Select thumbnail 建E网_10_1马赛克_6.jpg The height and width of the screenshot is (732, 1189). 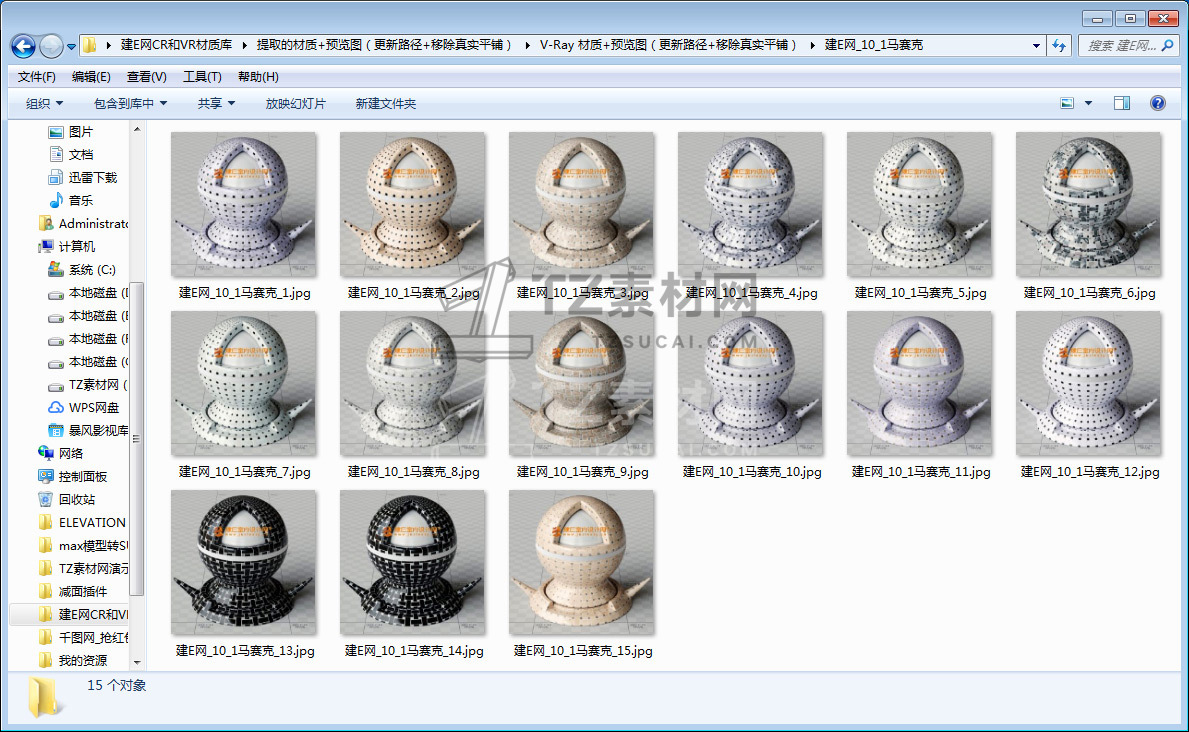[1090, 205]
